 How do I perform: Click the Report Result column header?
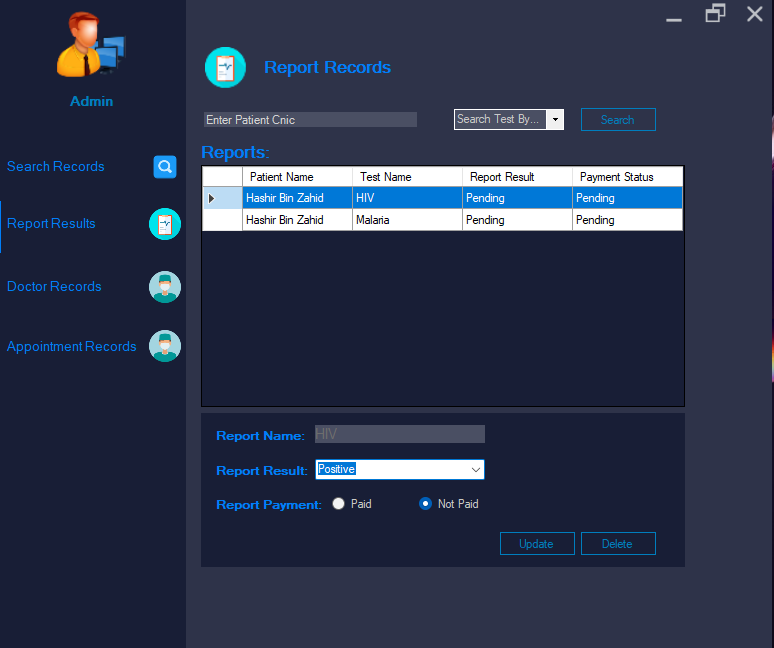point(517,177)
